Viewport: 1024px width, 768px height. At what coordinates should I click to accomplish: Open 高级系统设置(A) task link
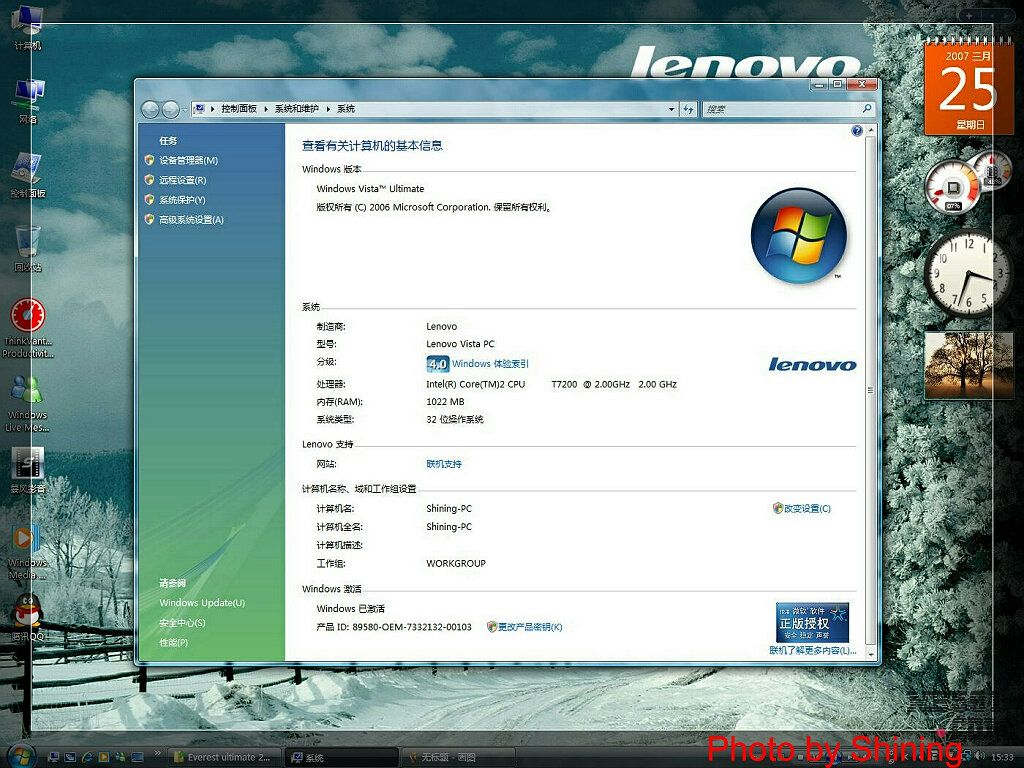click(x=191, y=219)
